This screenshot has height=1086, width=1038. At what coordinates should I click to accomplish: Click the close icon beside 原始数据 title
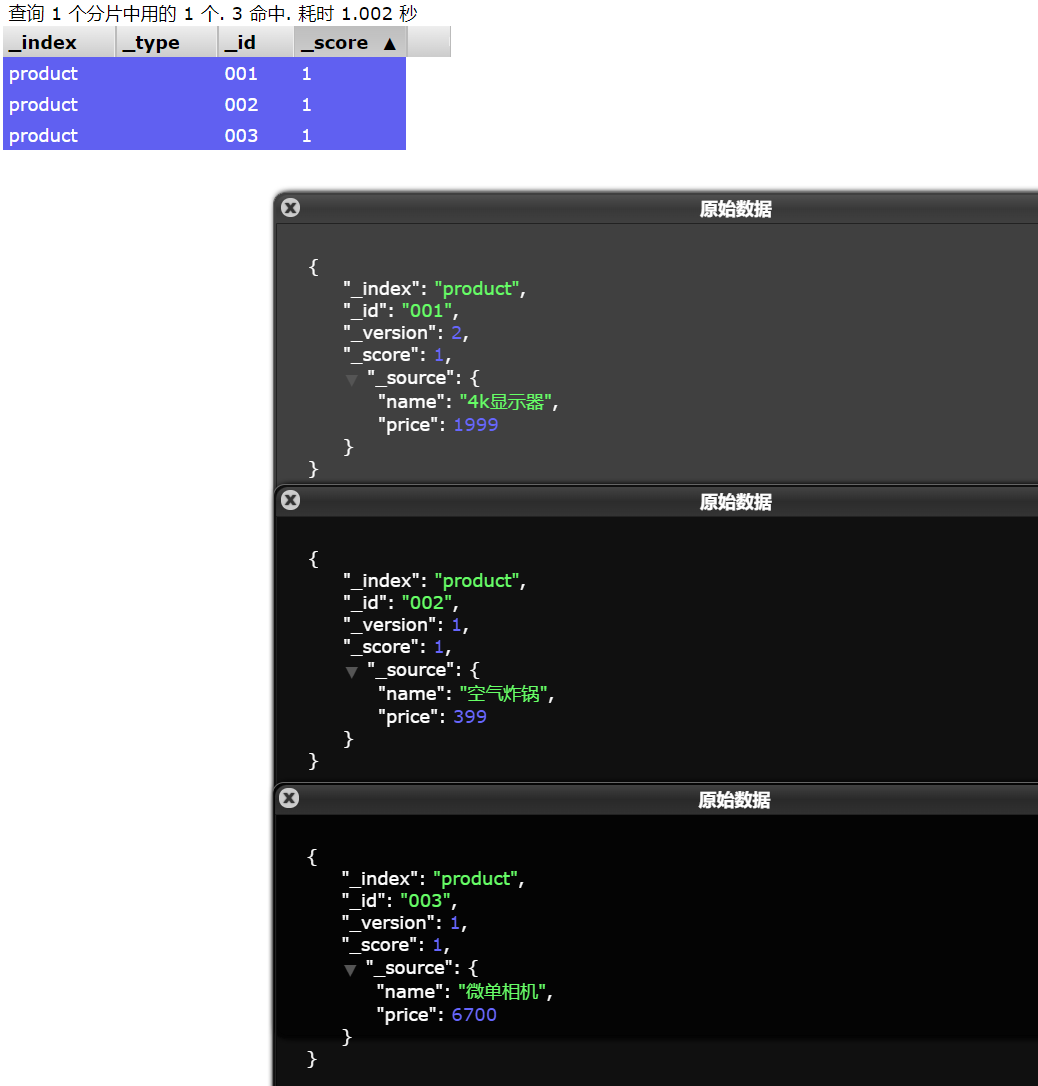[290, 207]
